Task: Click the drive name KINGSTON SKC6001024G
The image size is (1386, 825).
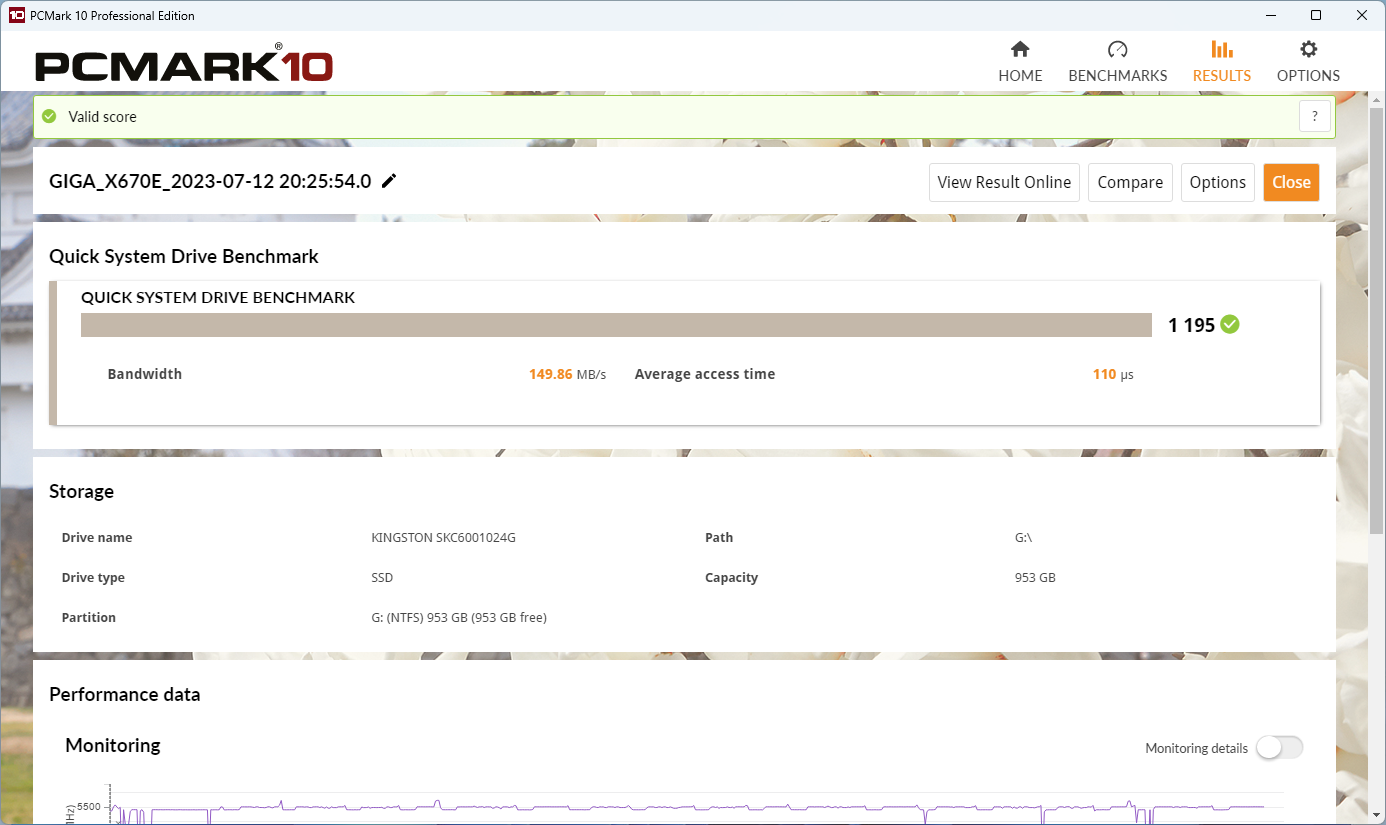Action: [443, 537]
